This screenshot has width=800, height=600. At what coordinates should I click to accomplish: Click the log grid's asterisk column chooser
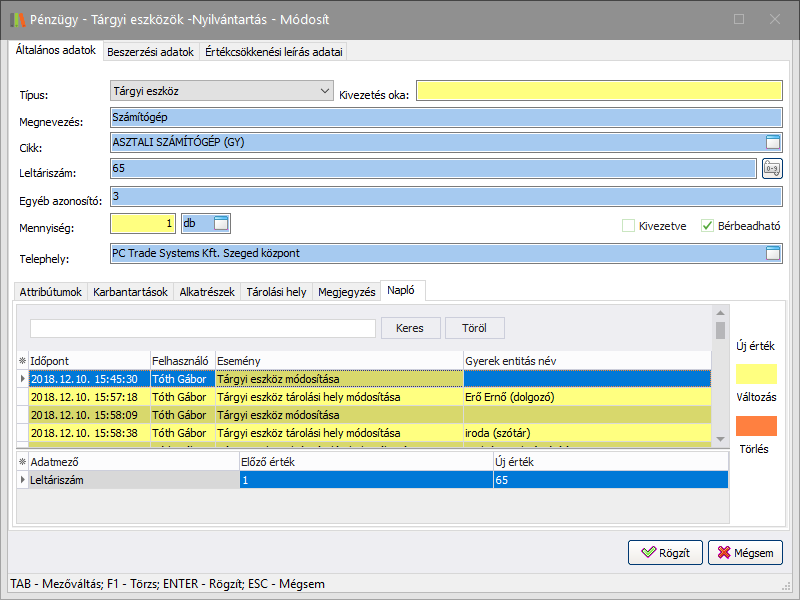coord(23,360)
